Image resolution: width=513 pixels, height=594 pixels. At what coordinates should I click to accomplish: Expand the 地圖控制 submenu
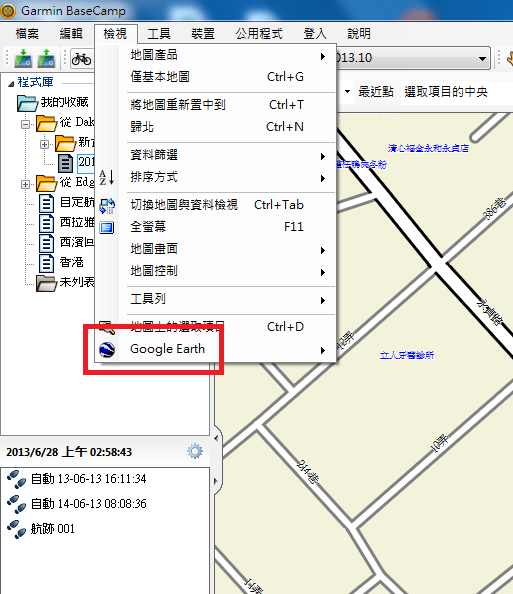227,271
